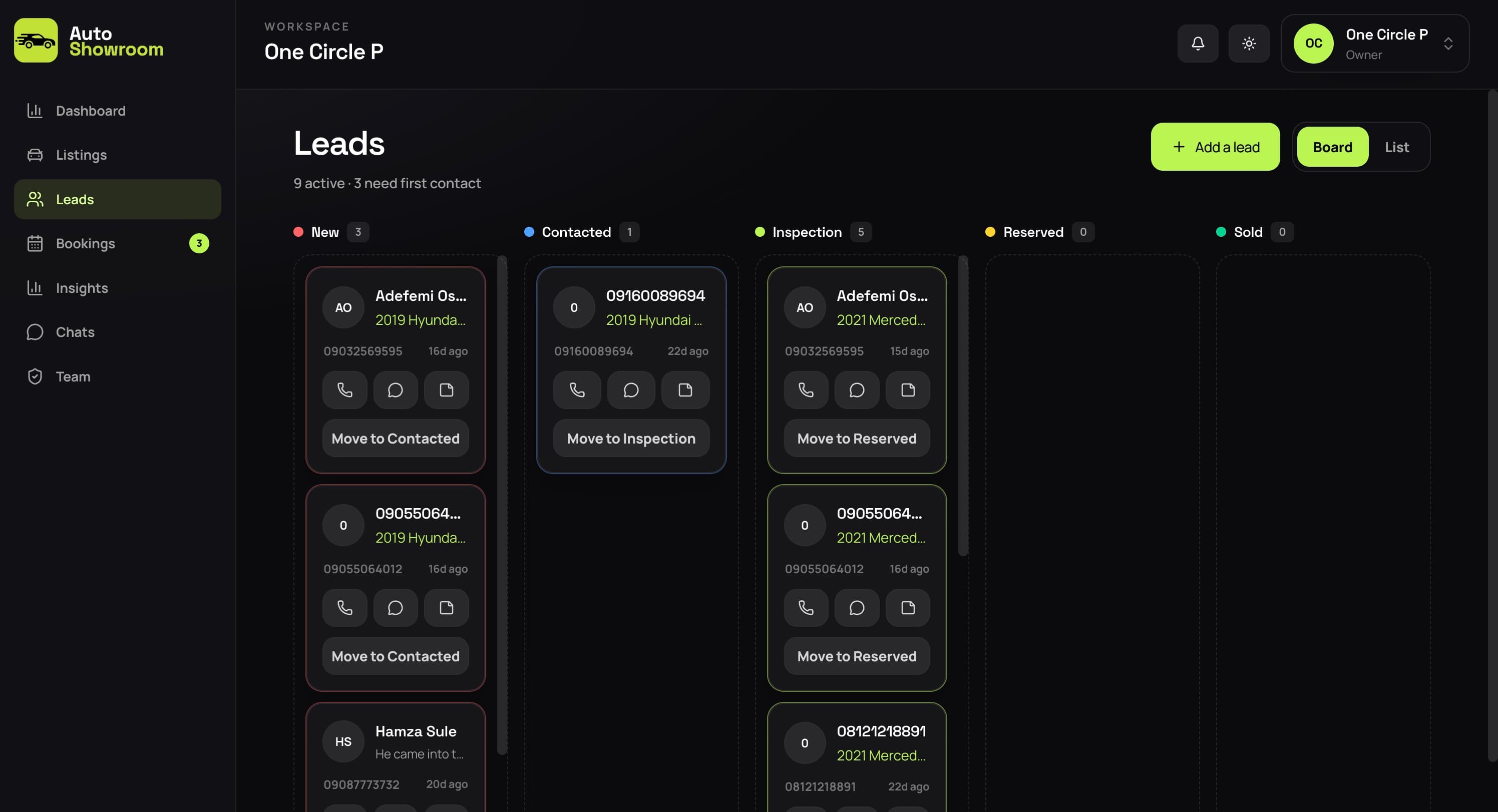Click "9 active · 3 need first contact" subtitle
The height and width of the screenshot is (812, 1498).
(x=387, y=183)
